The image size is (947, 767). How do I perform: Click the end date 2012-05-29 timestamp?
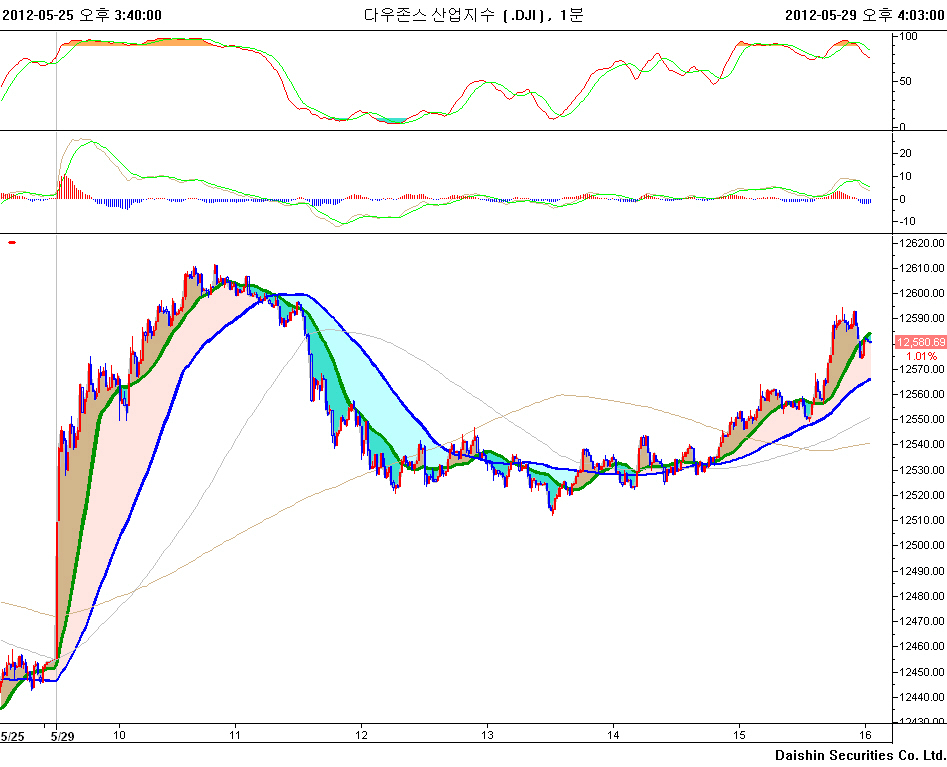pyautogui.click(x=864, y=14)
